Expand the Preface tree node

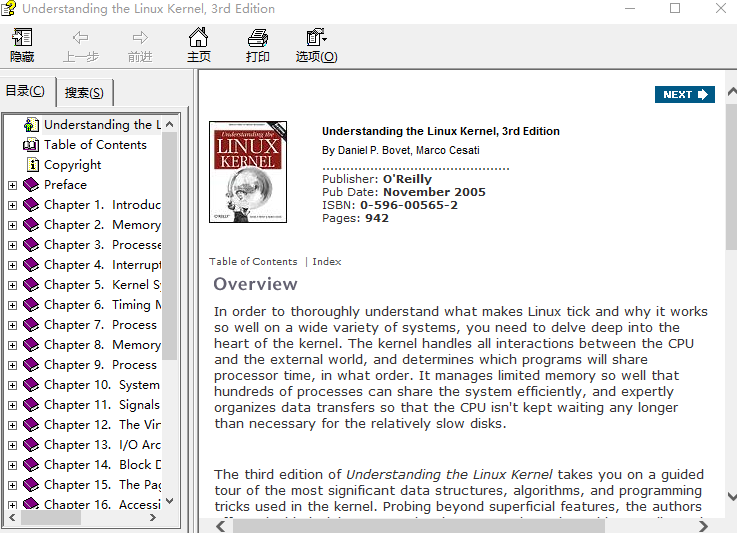[12, 185]
